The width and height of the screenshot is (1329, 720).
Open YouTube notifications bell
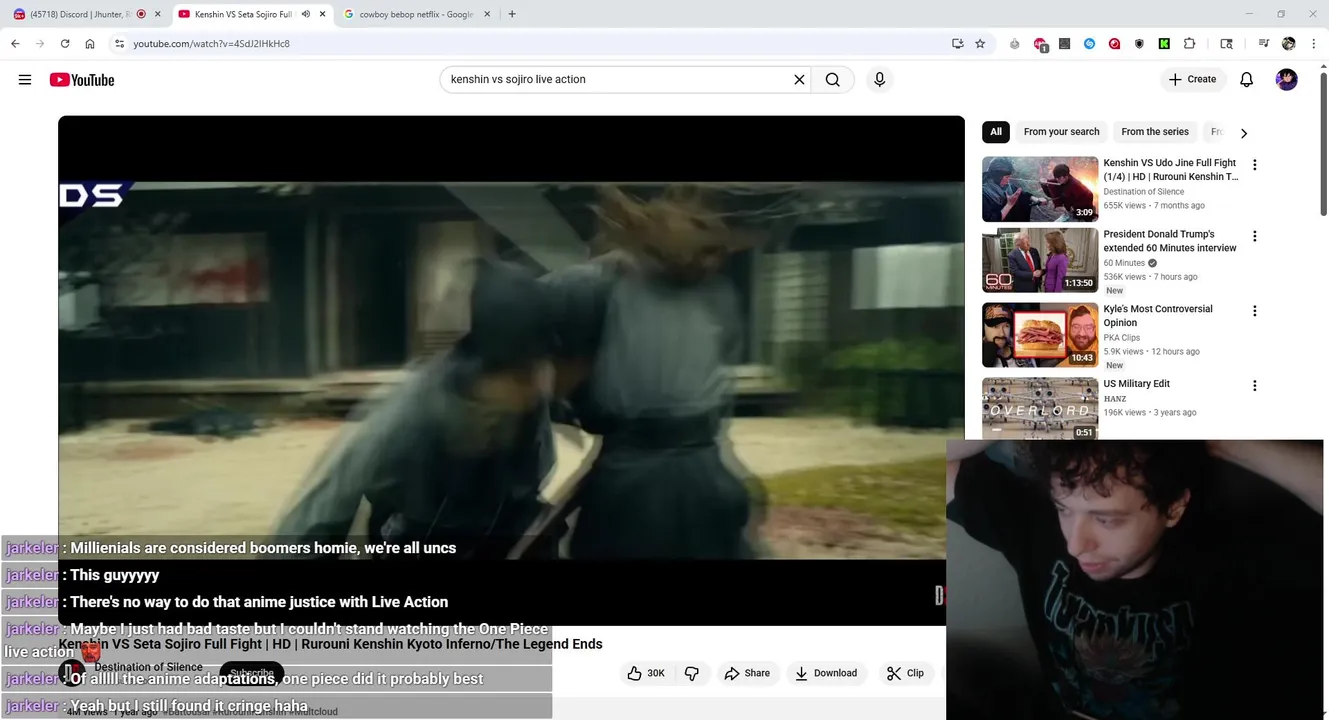click(1246, 80)
